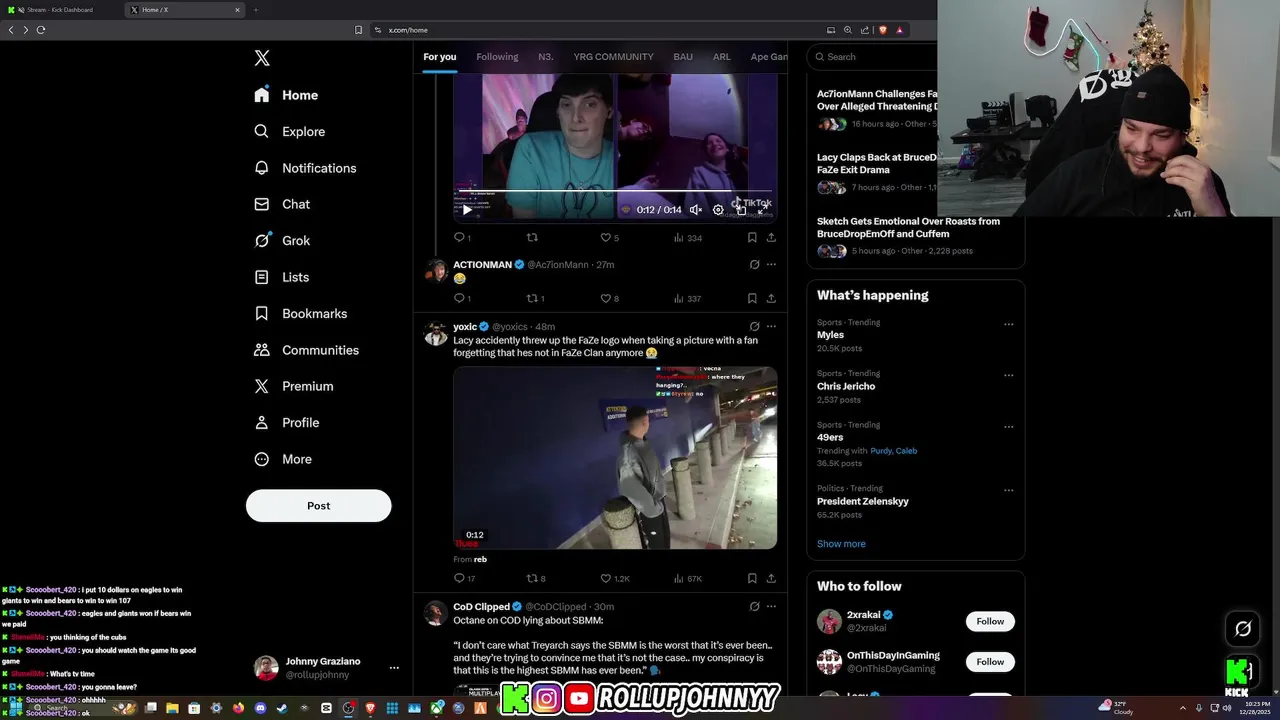This screenshot has width=1280, height=720.
Task: Open options for the Myles trend
Action: point(1008,324)
